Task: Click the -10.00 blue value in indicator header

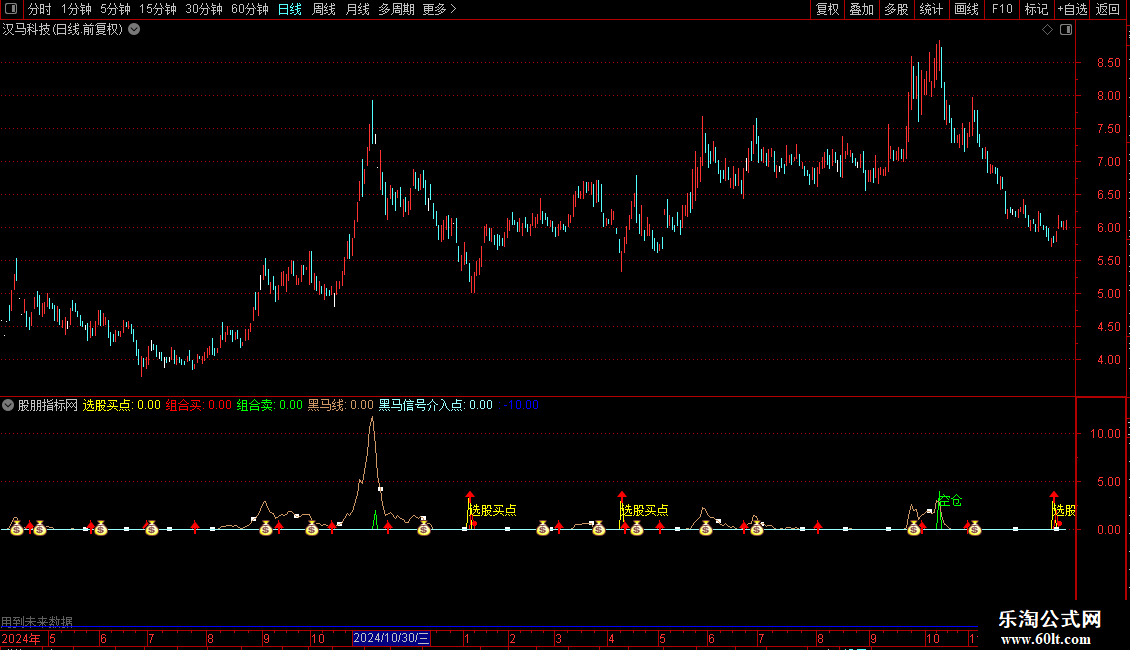Action: pos(521,405)
